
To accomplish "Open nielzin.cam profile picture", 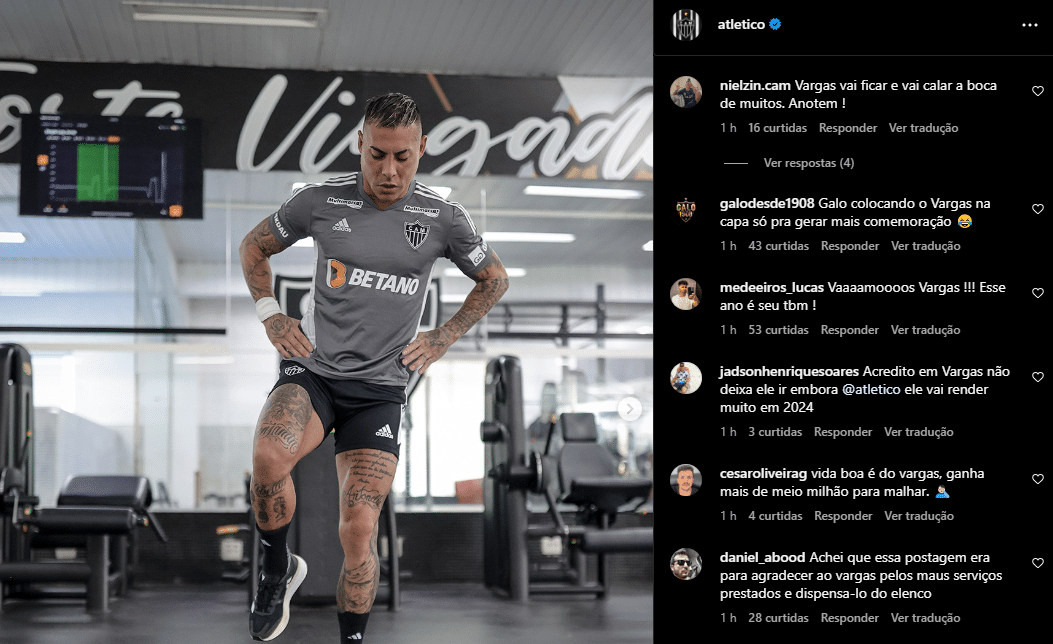I will 686,92.
